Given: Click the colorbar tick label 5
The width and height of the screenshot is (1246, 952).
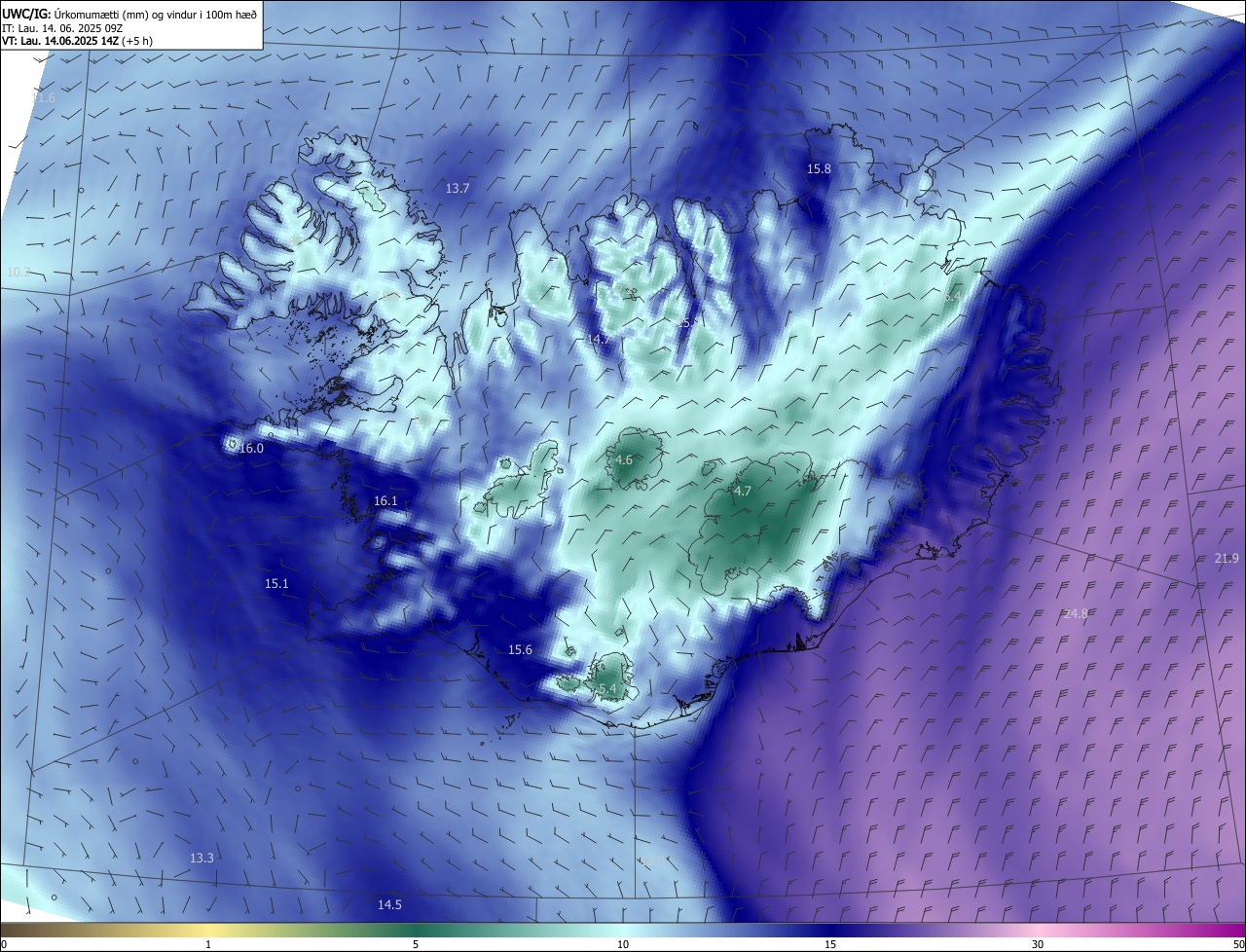Looking at the screenshot, I should (x=416, y=945).
